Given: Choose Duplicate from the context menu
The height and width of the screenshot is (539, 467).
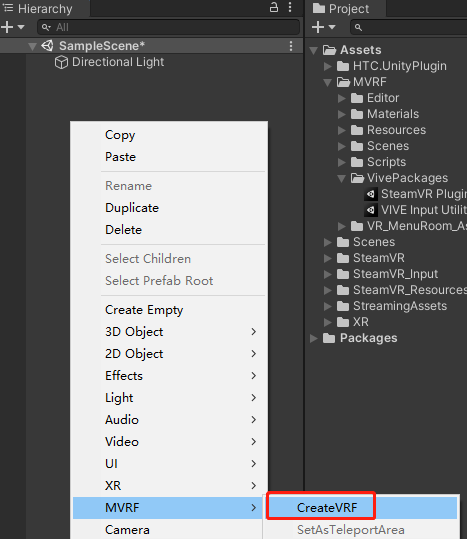Looking at the screenshot, I should pyautogui.click(x=169, y=208).
